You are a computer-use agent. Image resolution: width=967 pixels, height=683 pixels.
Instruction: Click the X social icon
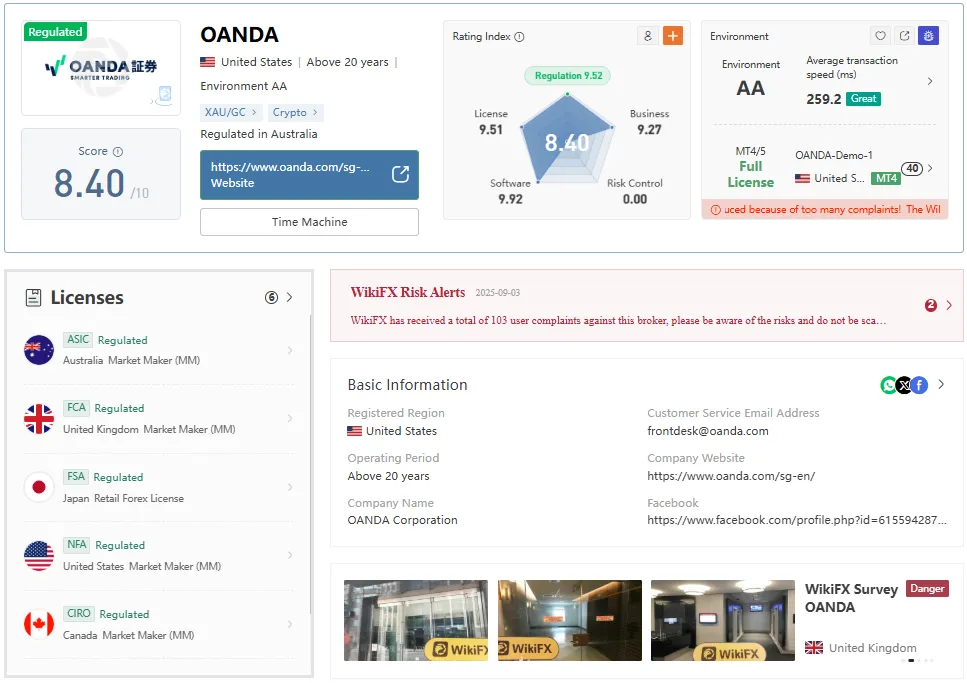(x=903, y=385)
